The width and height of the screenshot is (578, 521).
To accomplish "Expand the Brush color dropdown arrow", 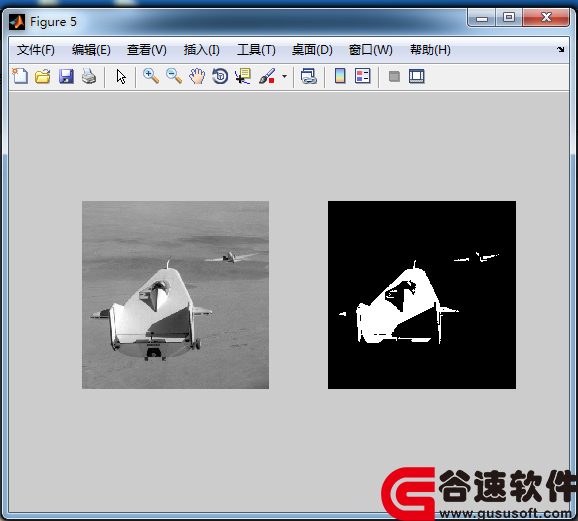I will (284, 77).
